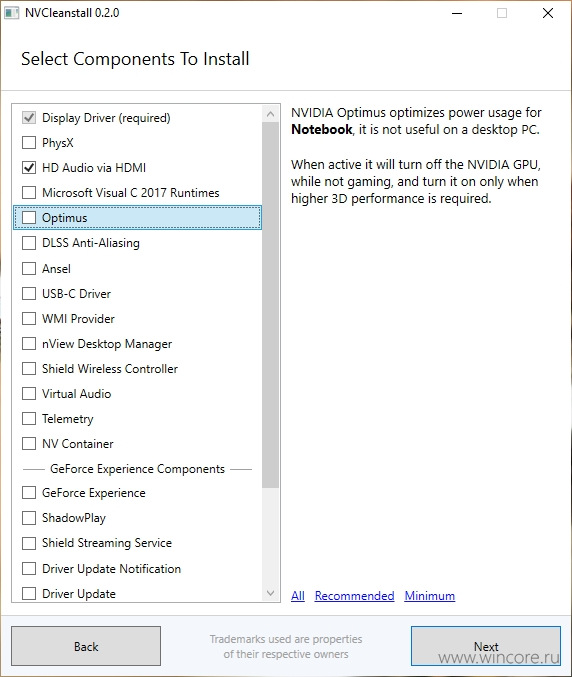Click the component list scrollbar thumb
Image resolution: width=572 pixels, height=677 pixels.
271,305
